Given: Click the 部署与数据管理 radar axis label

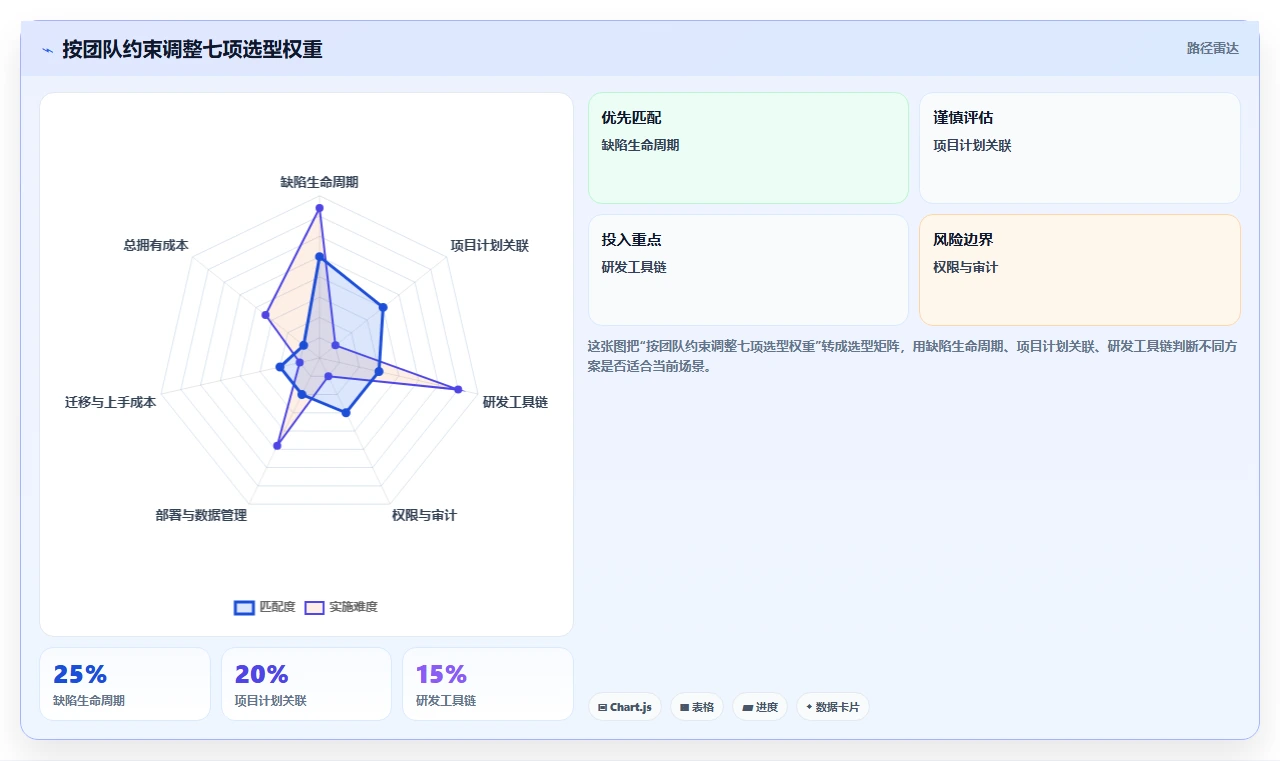Looking at the screenshot, I should (x=201, y=515).
